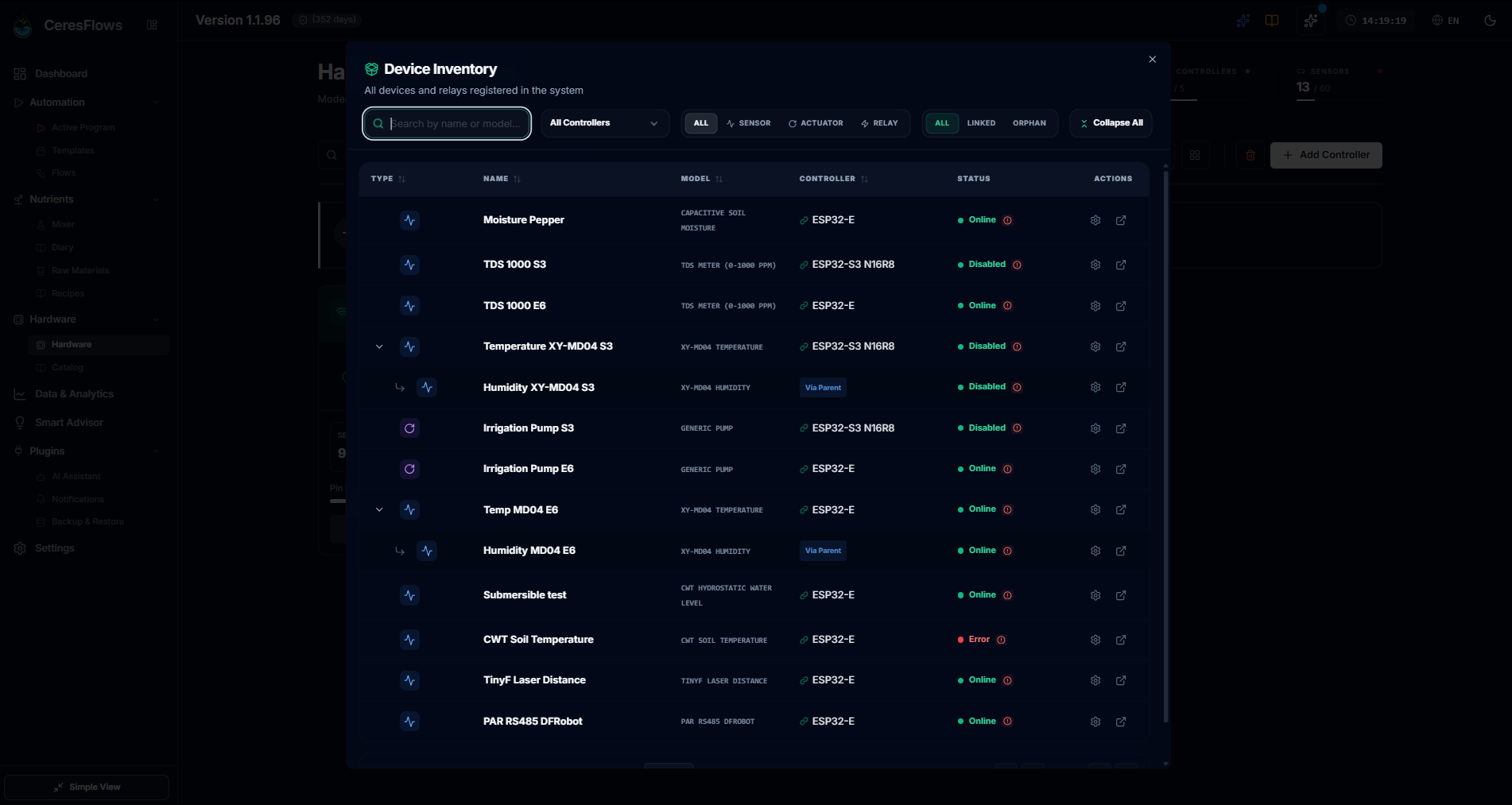Click info icon next to TDS 1000 E6 Online
This screenshot has height=805, width=1512.
click(x=1007, y=306)
